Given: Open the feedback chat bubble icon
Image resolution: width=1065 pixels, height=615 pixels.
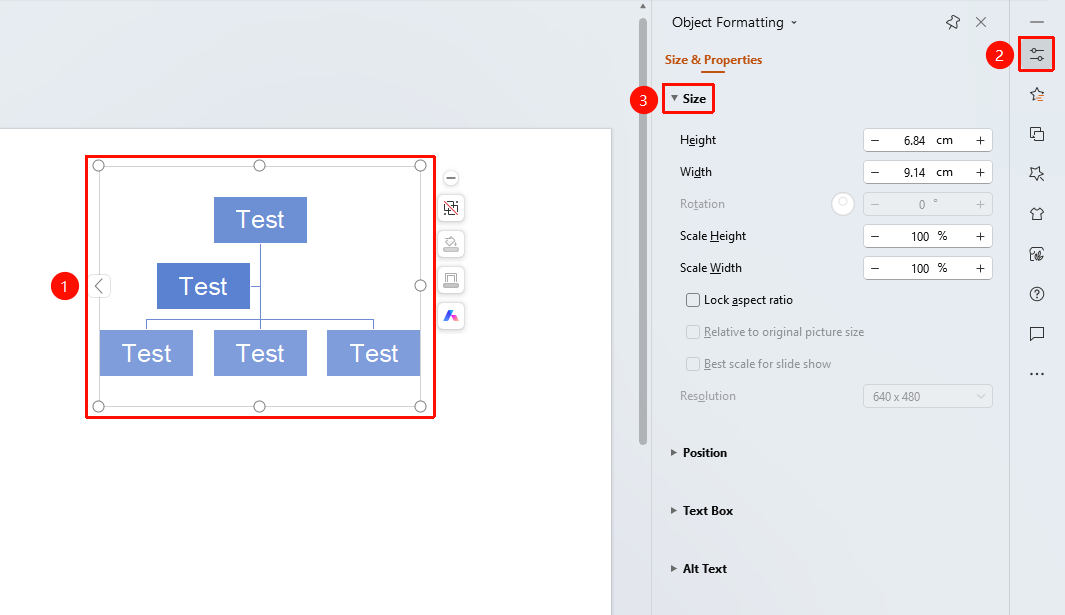Looking at the screenshot, I should click(1036, 334).
